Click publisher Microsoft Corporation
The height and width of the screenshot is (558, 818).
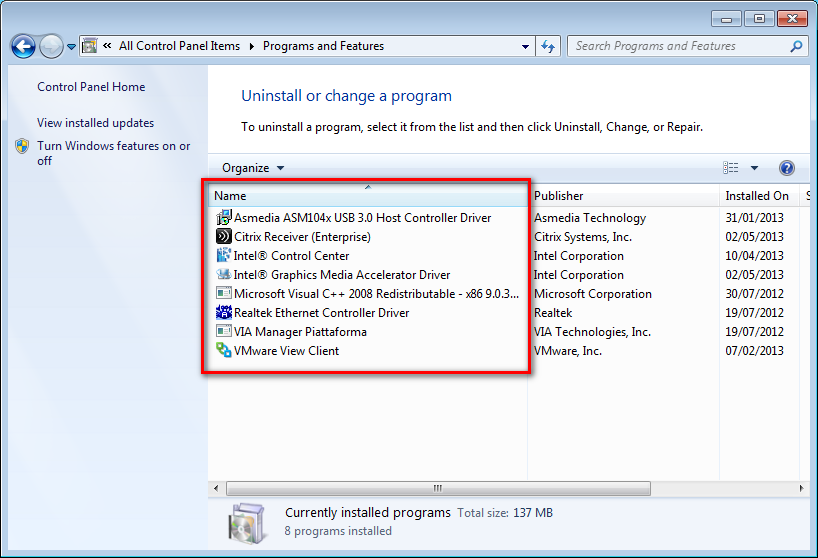click(x=593, y=294)
